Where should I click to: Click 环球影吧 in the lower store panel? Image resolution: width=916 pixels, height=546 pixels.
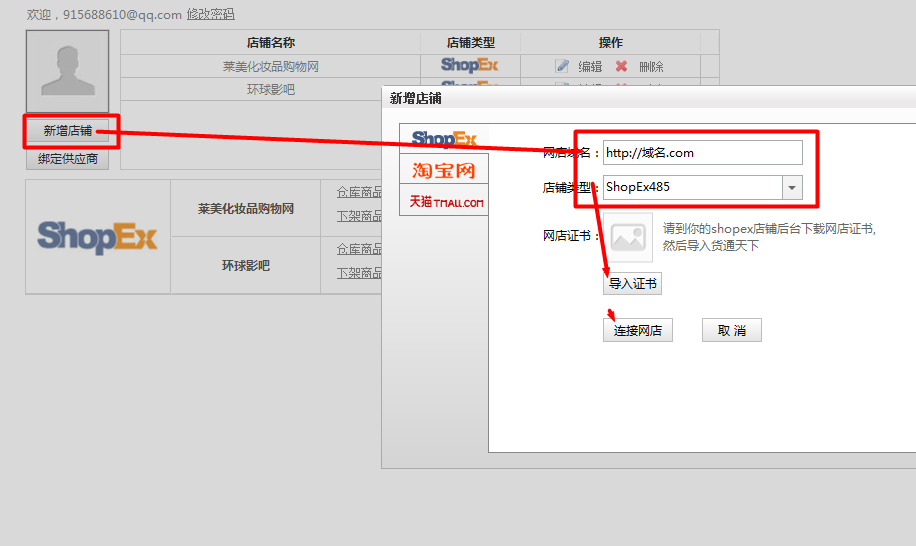(x=246, y=266)
